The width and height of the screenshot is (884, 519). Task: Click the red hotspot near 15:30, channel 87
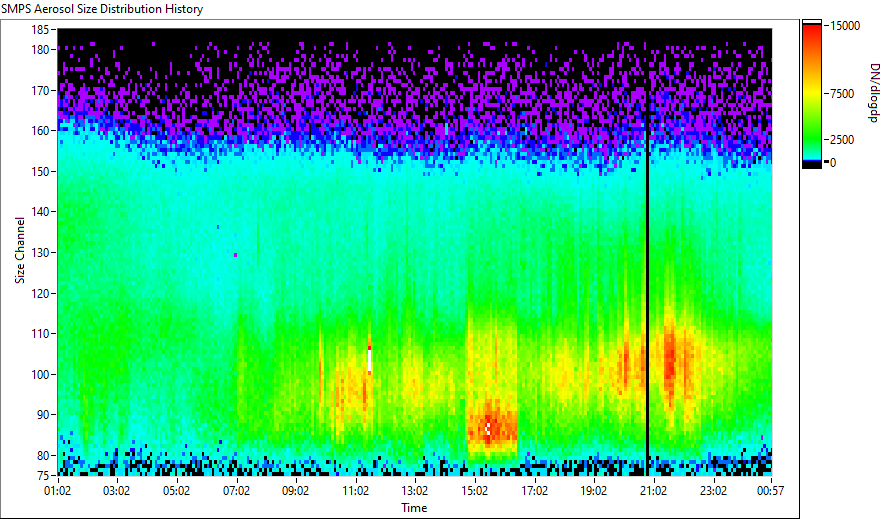pyautogui.click(x=492, y=427)
